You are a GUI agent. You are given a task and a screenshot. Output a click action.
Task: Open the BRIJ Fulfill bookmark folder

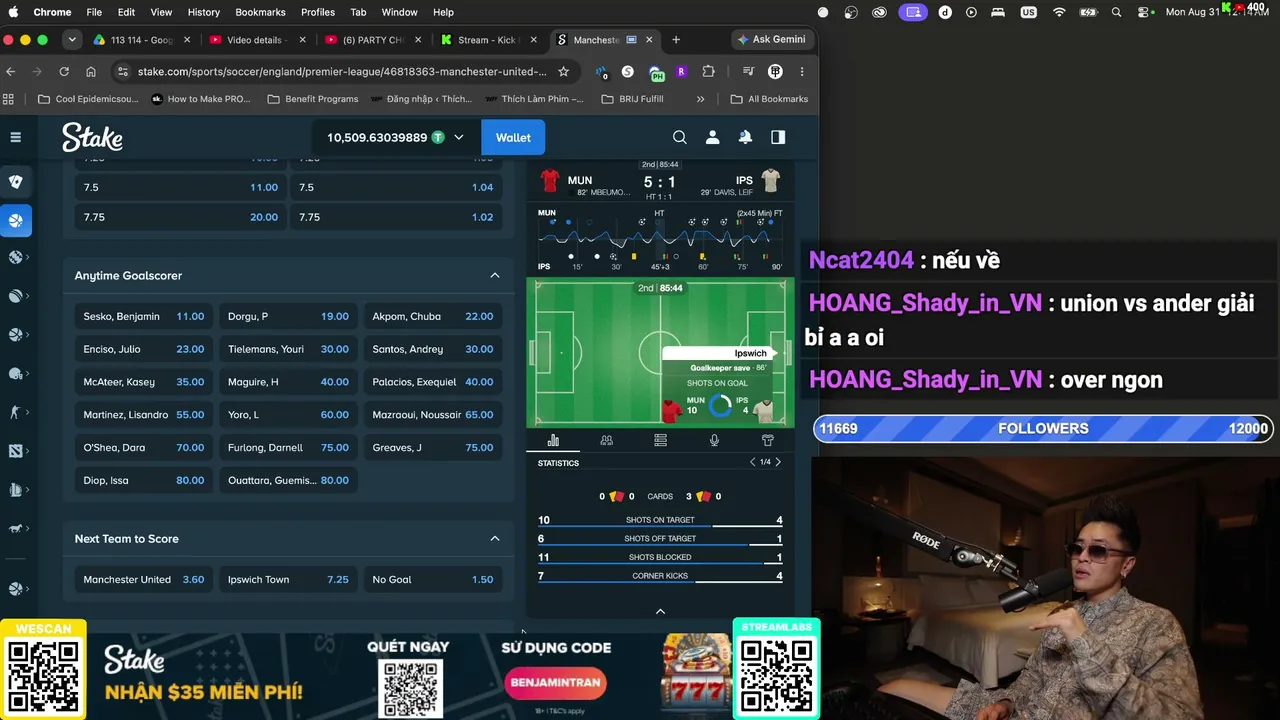(x=632, y=99)
